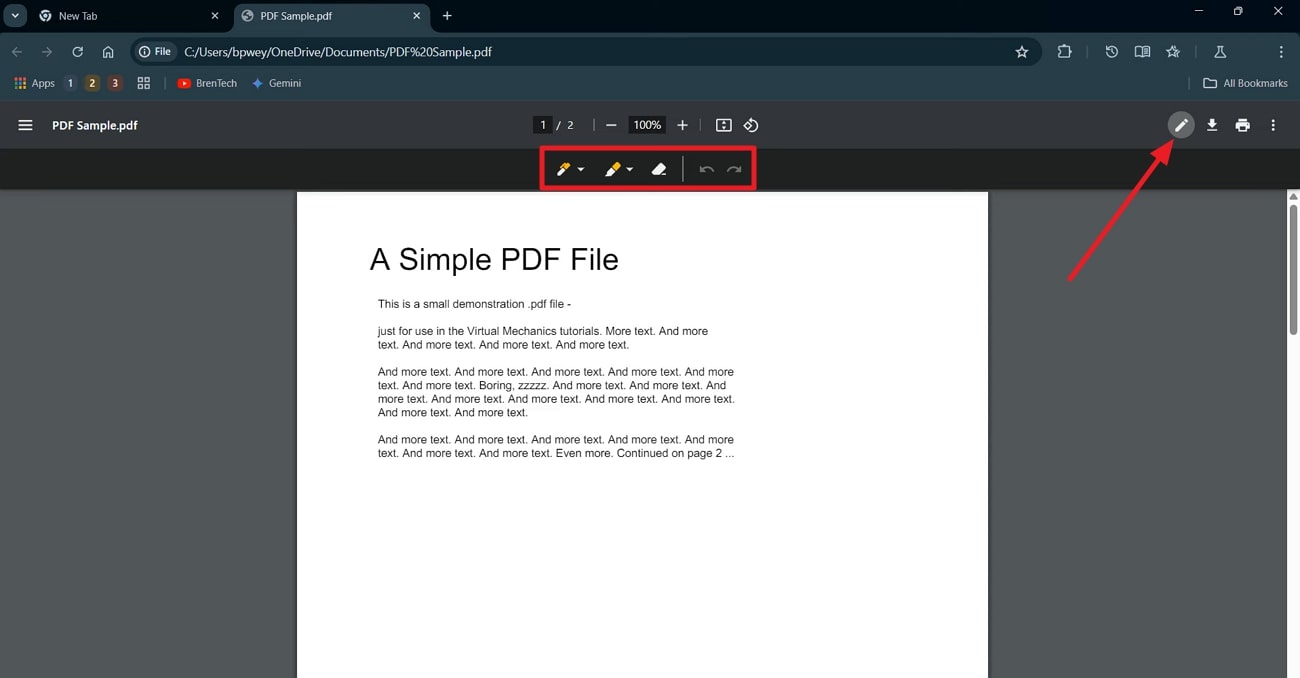Open the reading mode side panel
The image size is (1300, 678).
(x=1142, y=52)
